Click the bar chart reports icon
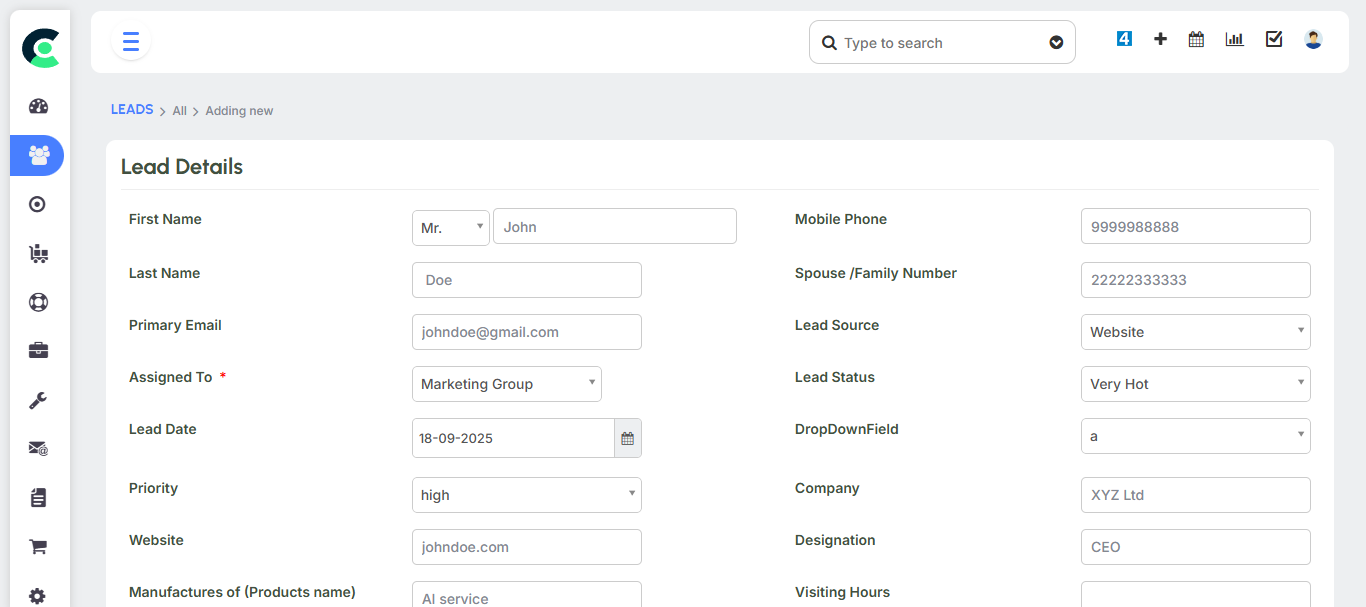The width and height of the screenshot is (1366, 607). pyautogui.click(x=1234, y=38)
